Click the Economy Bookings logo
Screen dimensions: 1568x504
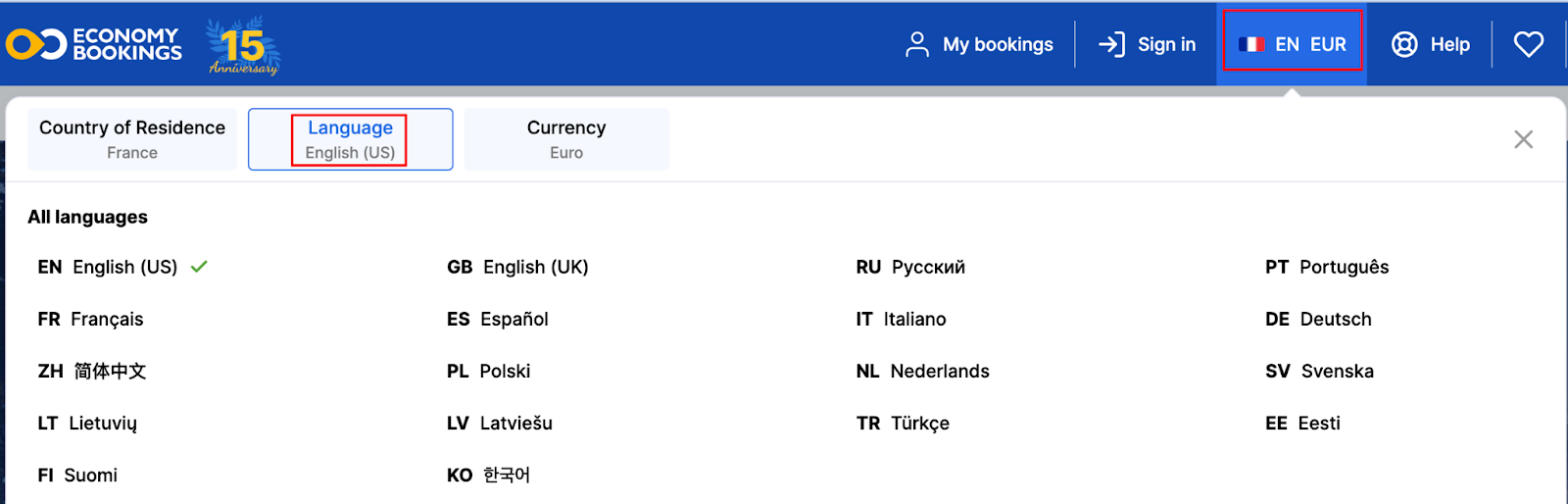(94, 44)
